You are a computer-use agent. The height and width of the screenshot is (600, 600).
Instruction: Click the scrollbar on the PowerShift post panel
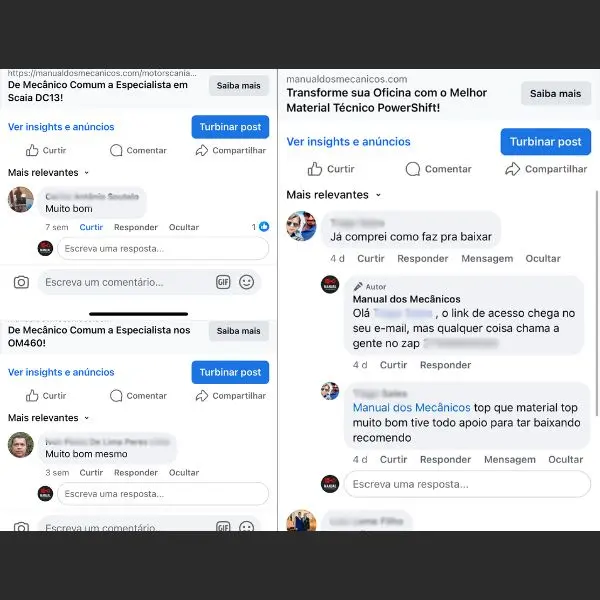click(x=597, y=302)
